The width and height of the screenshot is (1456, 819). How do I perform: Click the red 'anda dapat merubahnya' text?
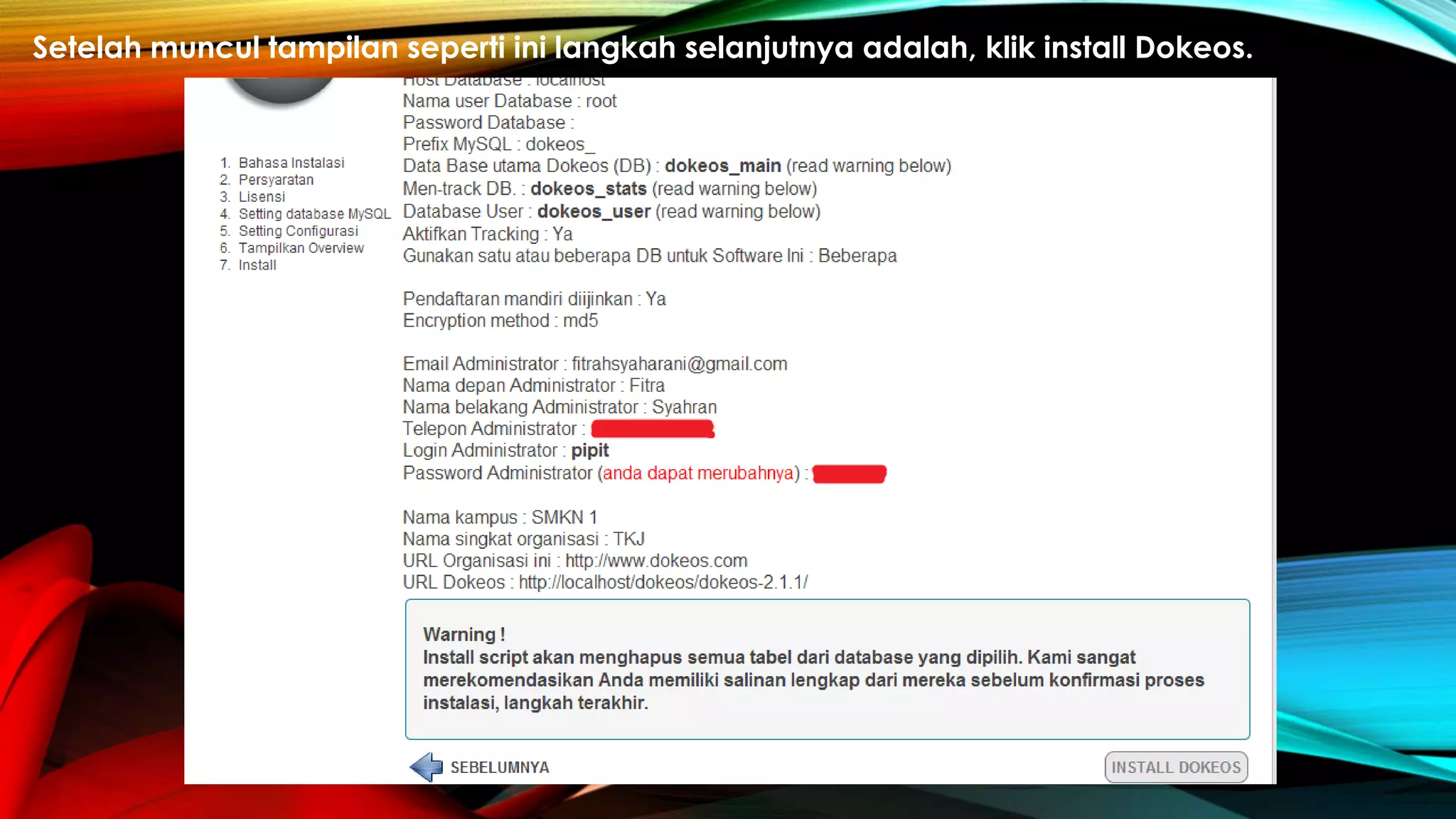[699, 473]
